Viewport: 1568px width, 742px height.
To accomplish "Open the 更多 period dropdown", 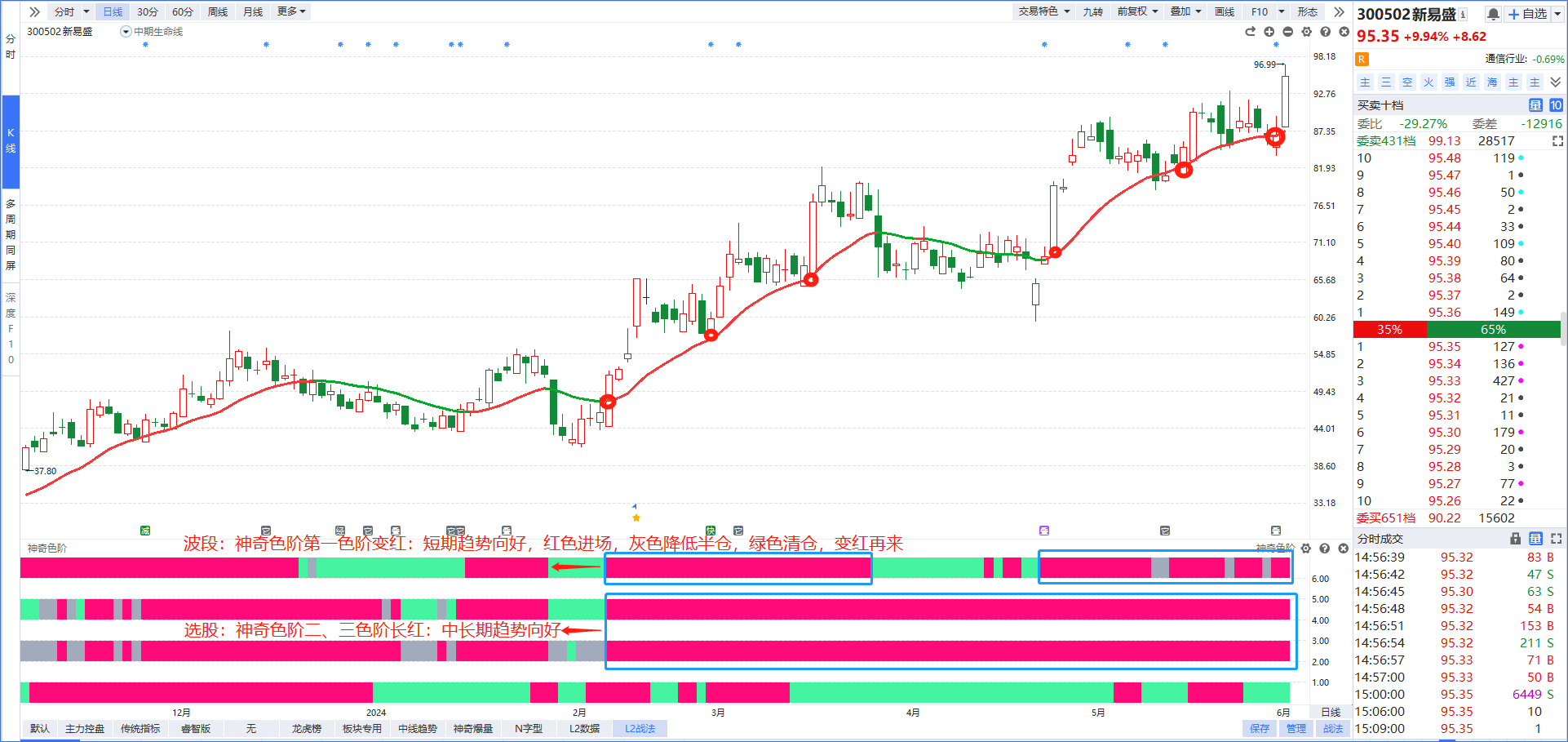I will (291, 11).
